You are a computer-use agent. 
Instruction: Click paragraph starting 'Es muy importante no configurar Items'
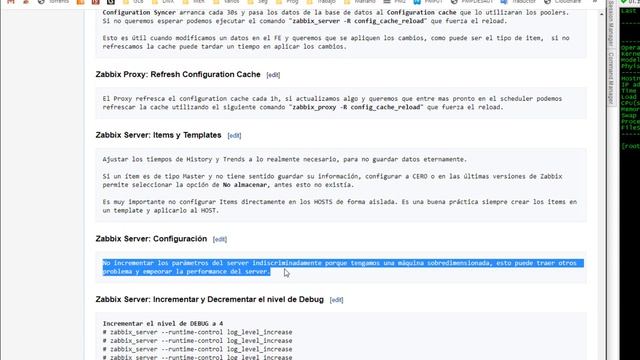pos(340,206)
